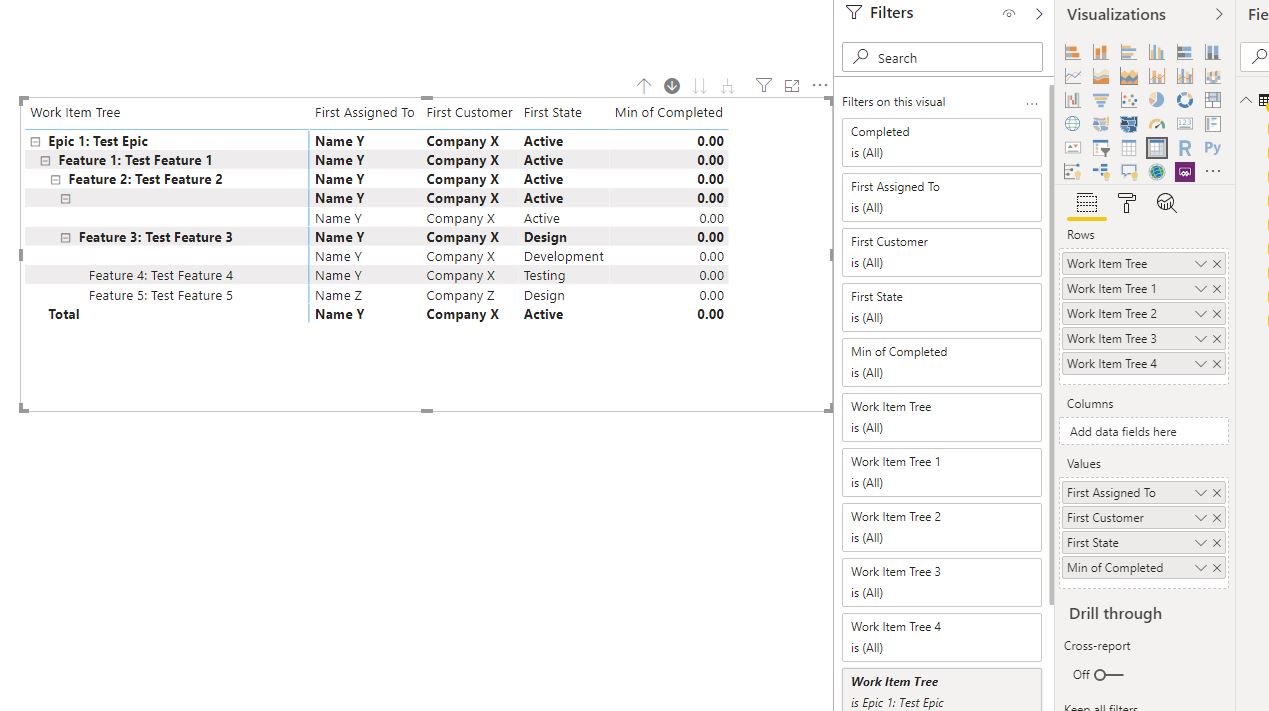
Task: Open the matrix visual's more options ellipsis
Action: 820,86
